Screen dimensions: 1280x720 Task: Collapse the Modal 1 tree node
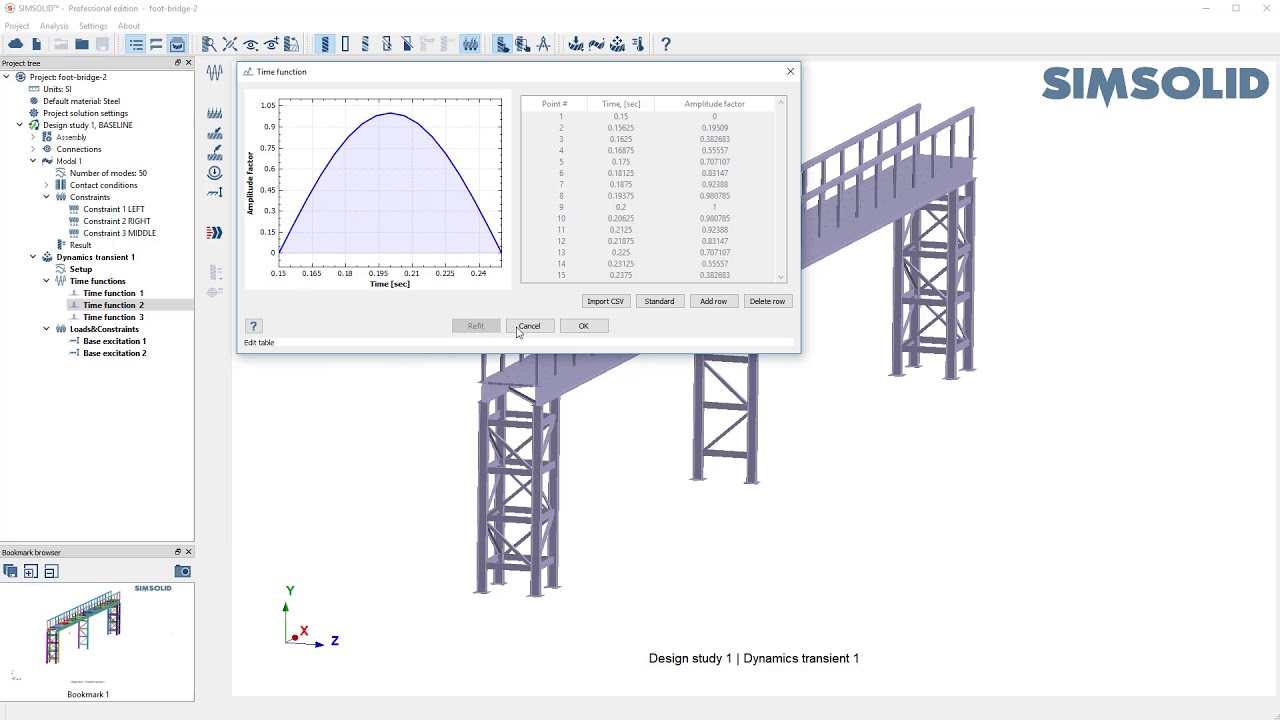pyautogui.click(x=33, y=161)
